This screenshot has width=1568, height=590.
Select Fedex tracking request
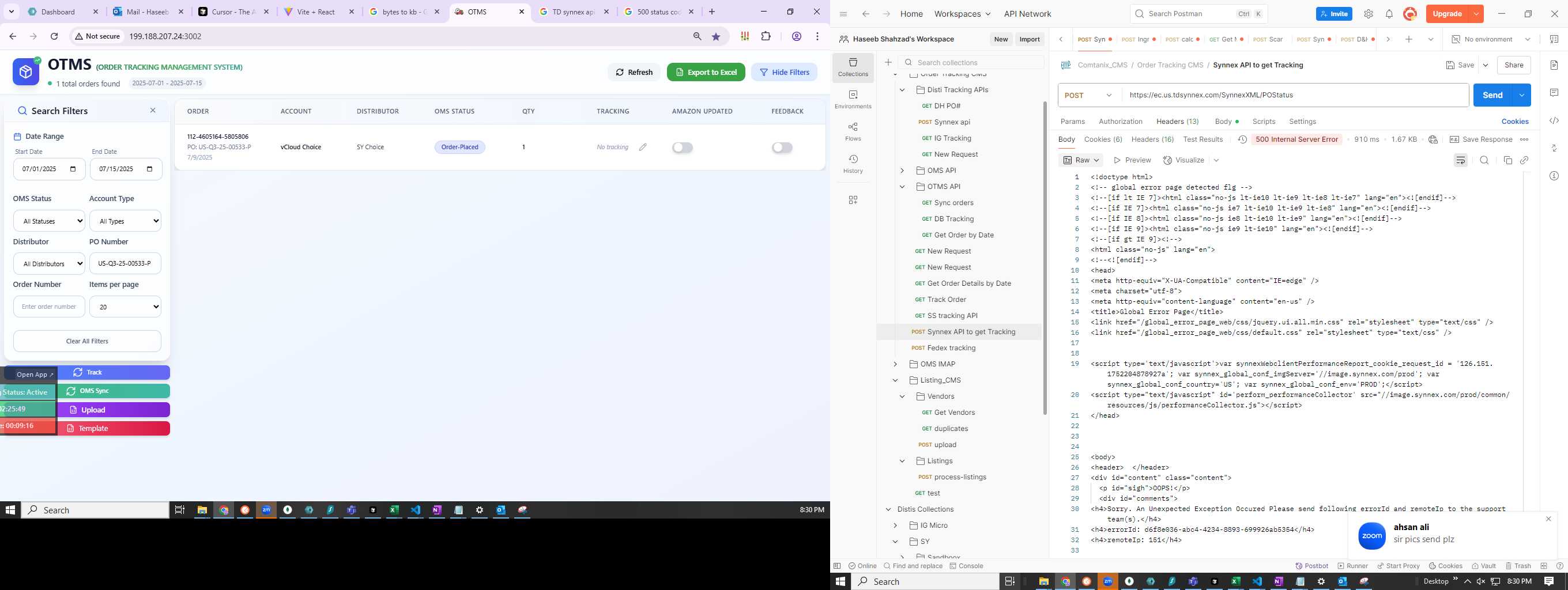tap(959, 348)
